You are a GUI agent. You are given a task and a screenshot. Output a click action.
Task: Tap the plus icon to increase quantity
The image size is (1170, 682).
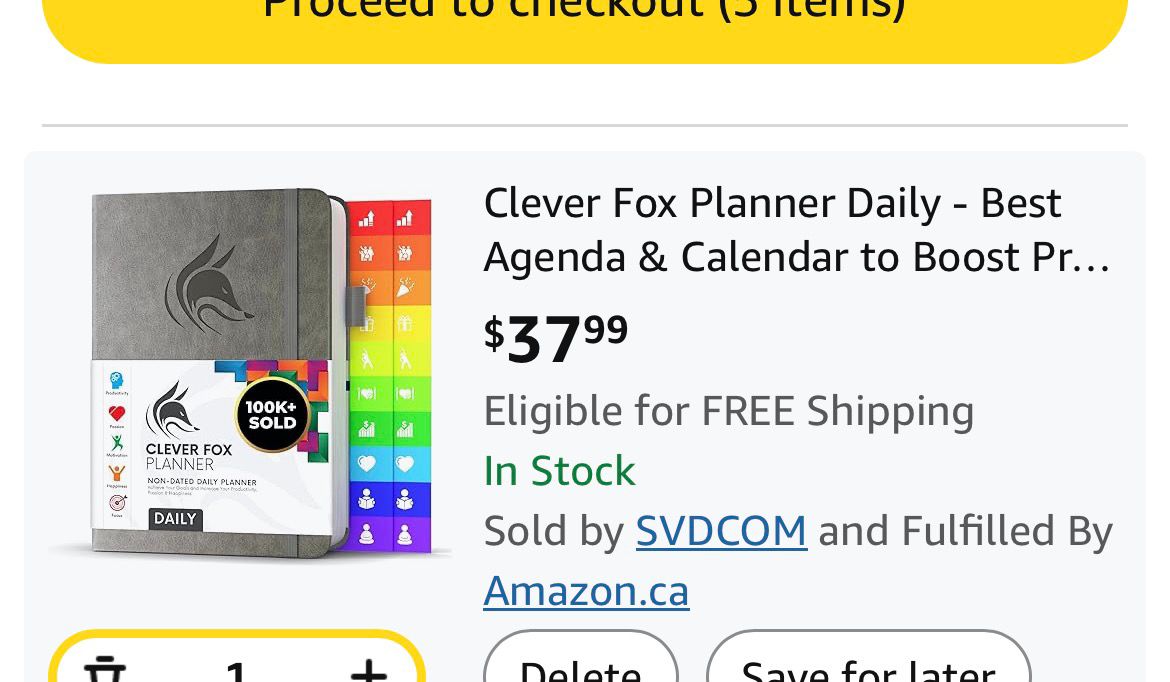point(368,670)
